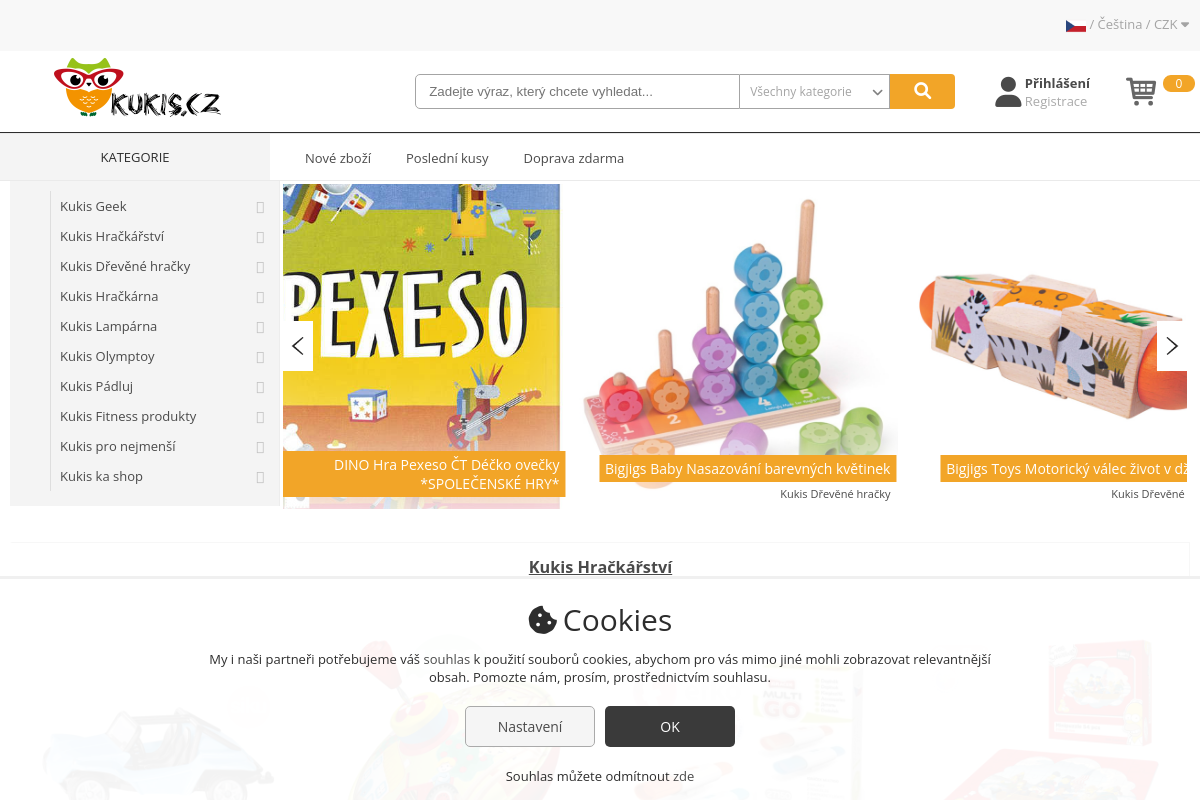Open the Pexeso product banner image
This screenshot has height=800, width=1200.
point(422,346)
